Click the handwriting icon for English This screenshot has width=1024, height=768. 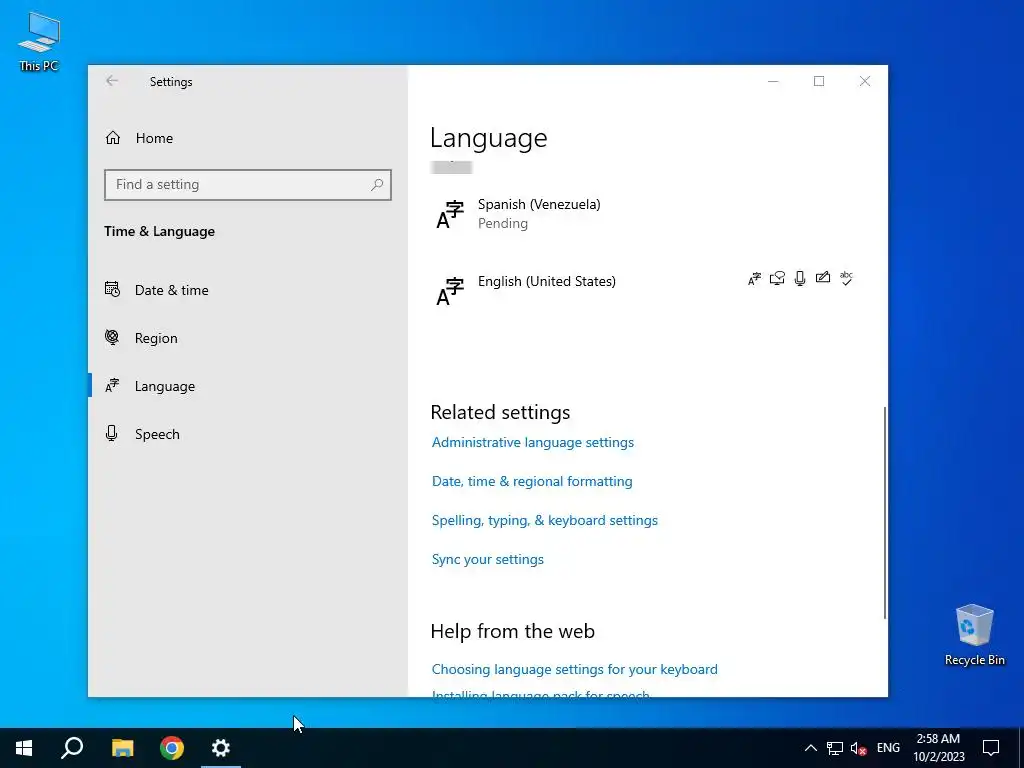click(x=823, y=278)
